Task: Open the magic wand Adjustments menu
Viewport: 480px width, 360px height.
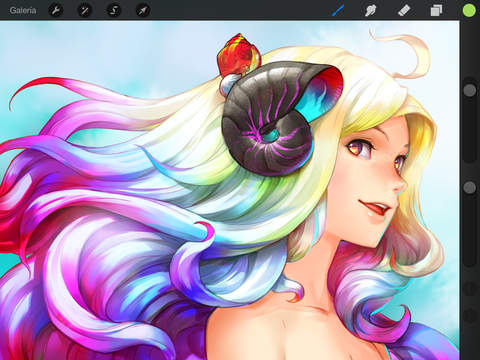Action: pos(85,10)
